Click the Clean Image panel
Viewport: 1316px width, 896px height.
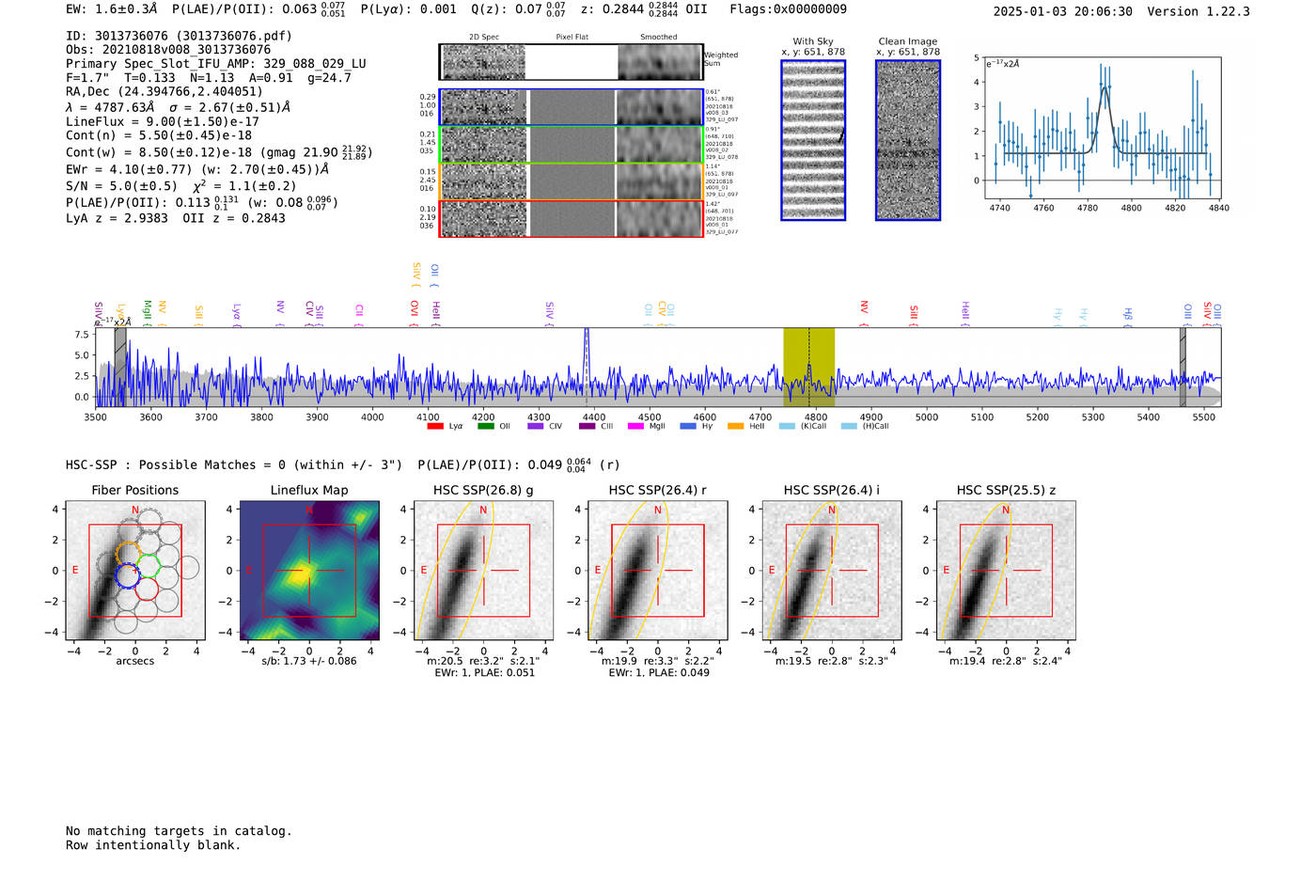(908, 140)
